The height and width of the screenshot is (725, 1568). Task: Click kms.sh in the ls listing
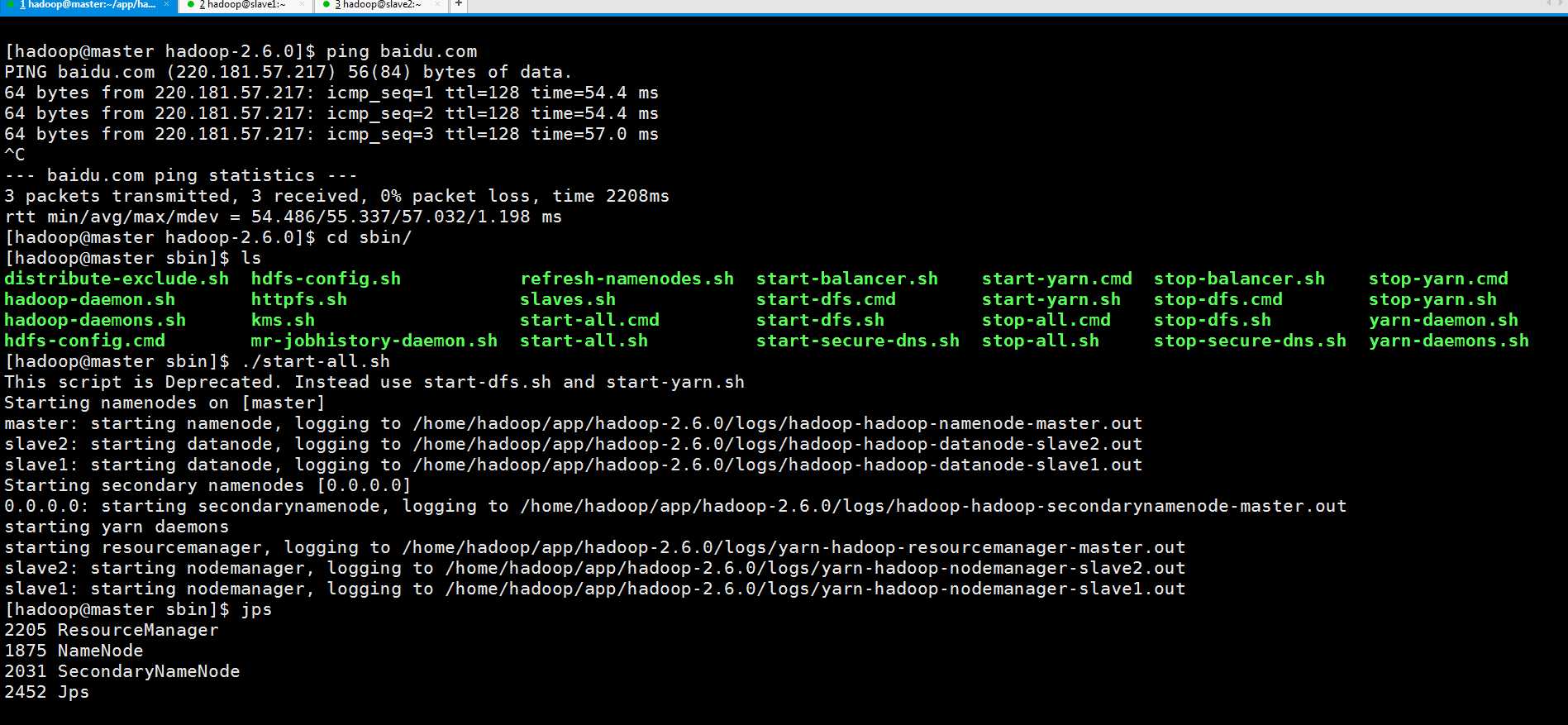[x=283, y=320]
